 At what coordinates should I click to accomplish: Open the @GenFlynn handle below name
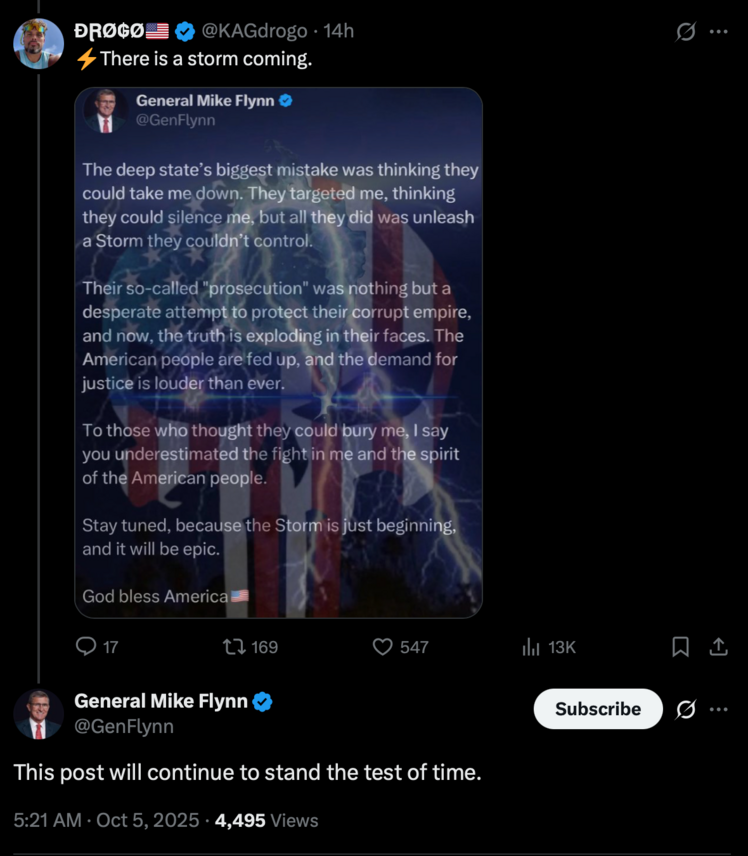124,727
